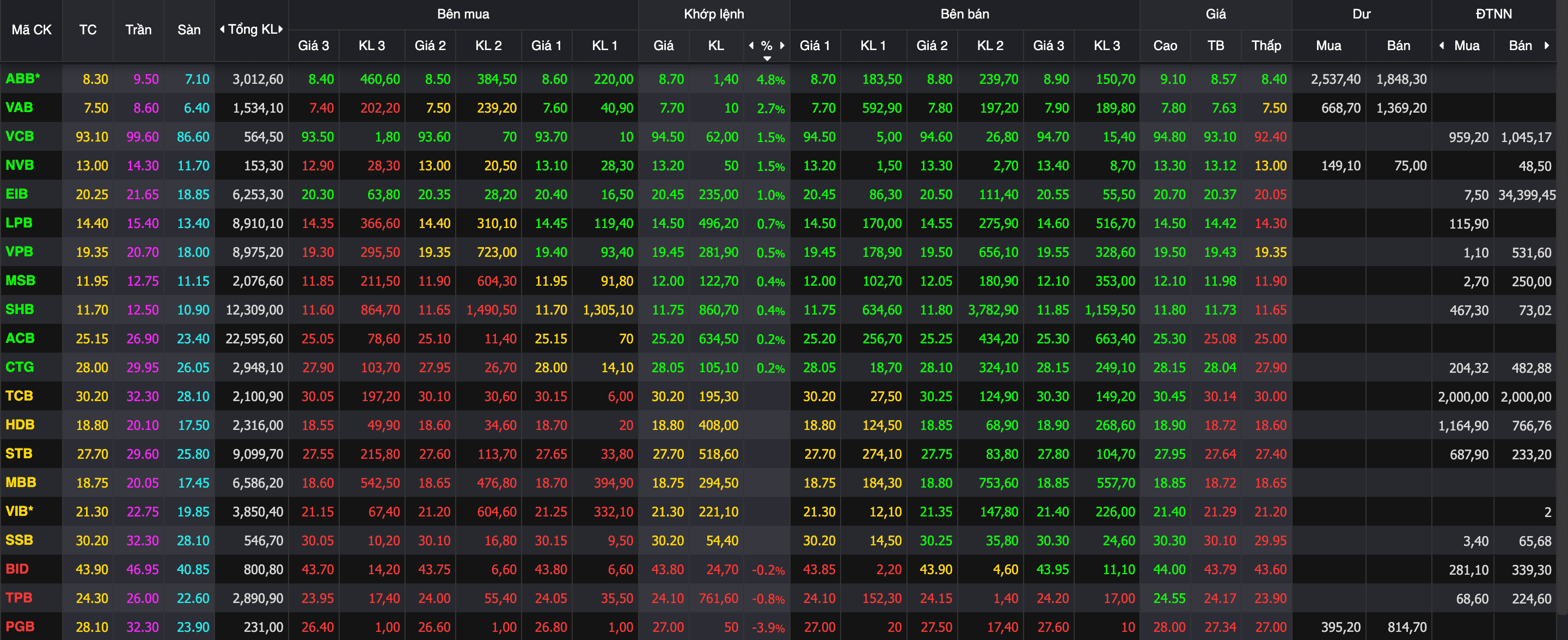Click SSB sell KL 3 value 24,60
Image resolution: width=1568 pixels, height=640 pixels.
pyautogui.click(x=1119, y=541)
